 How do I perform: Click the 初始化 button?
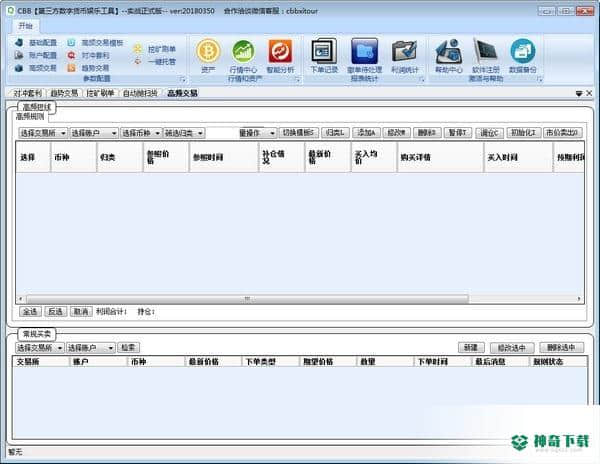pyautogui.click(x=524, y=133)
